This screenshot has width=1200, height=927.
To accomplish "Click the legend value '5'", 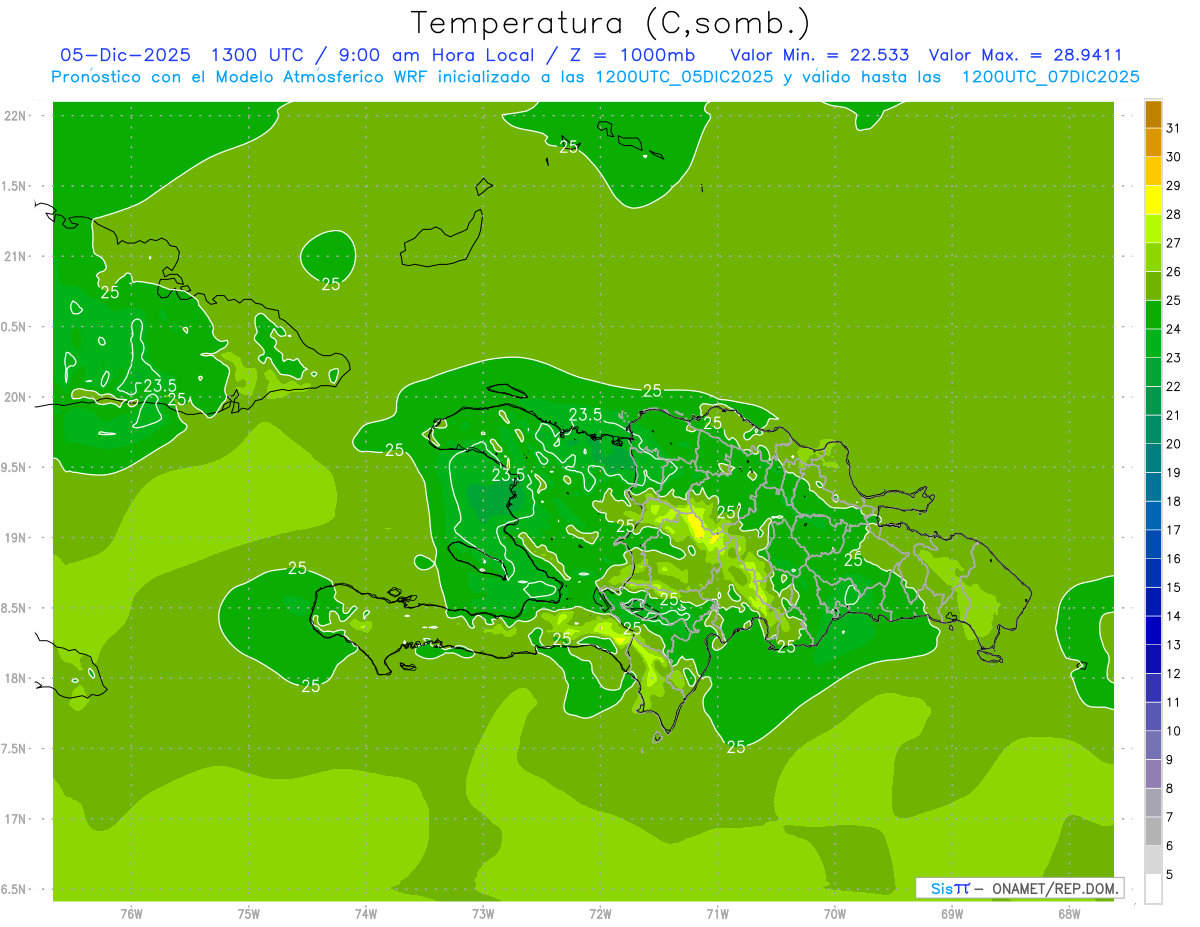I will (x=1170, y=874).
